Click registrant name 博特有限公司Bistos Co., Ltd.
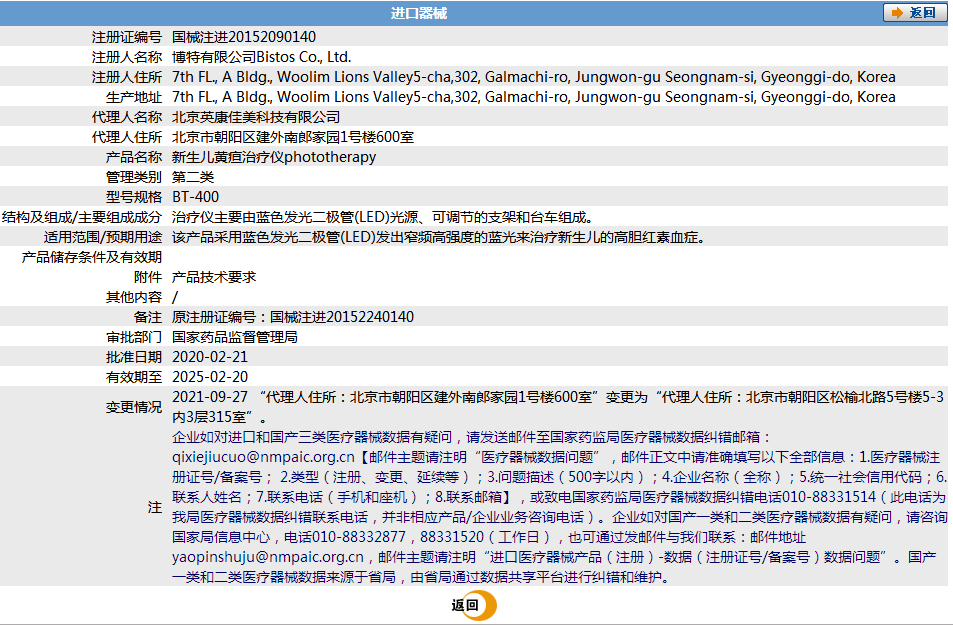The width and height of the screenshot is (953, 625). [261, 57]
